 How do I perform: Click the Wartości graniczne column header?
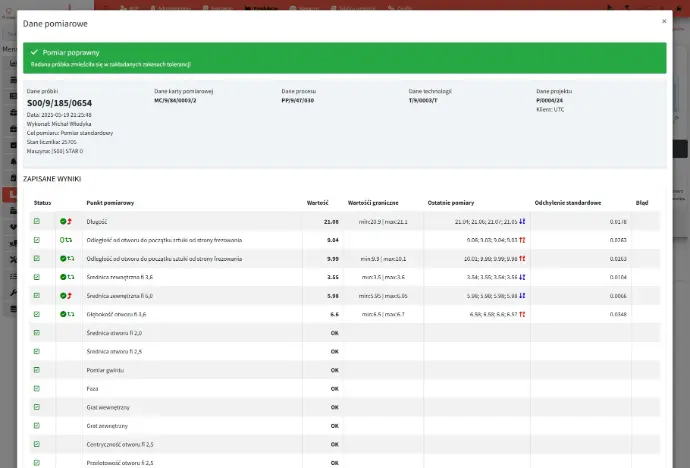(373, 203)
